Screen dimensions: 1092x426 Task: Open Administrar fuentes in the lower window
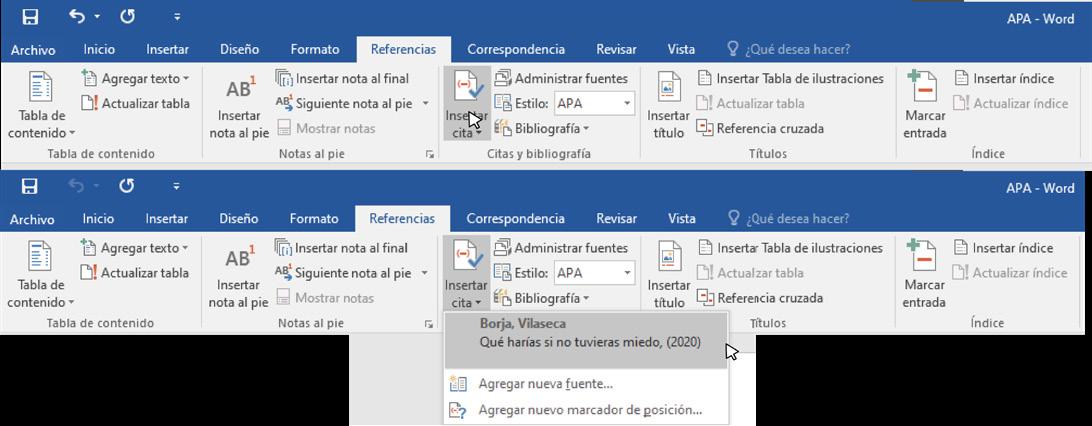point(561,248)
